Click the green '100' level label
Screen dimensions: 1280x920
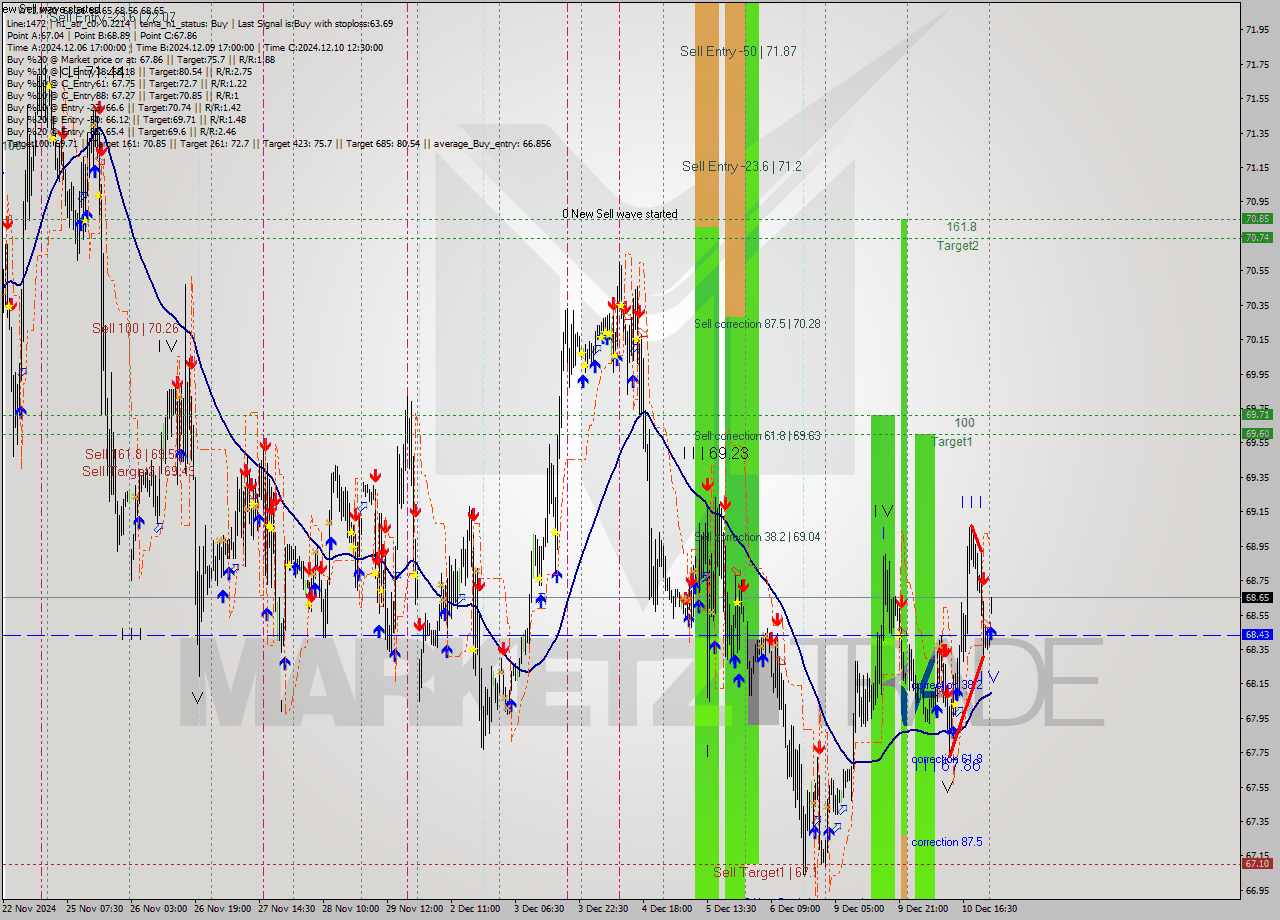click(x=964, y=423)
